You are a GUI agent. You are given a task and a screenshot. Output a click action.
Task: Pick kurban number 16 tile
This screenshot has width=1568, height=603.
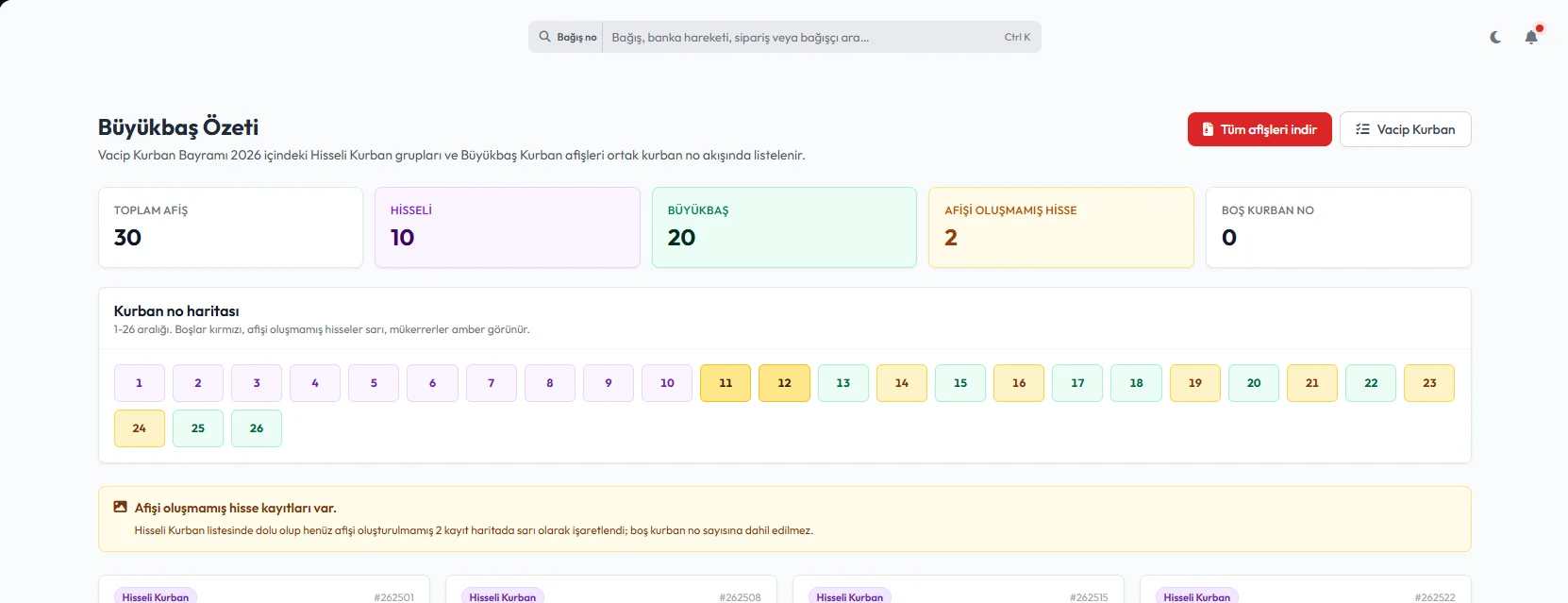[1019, 383]
